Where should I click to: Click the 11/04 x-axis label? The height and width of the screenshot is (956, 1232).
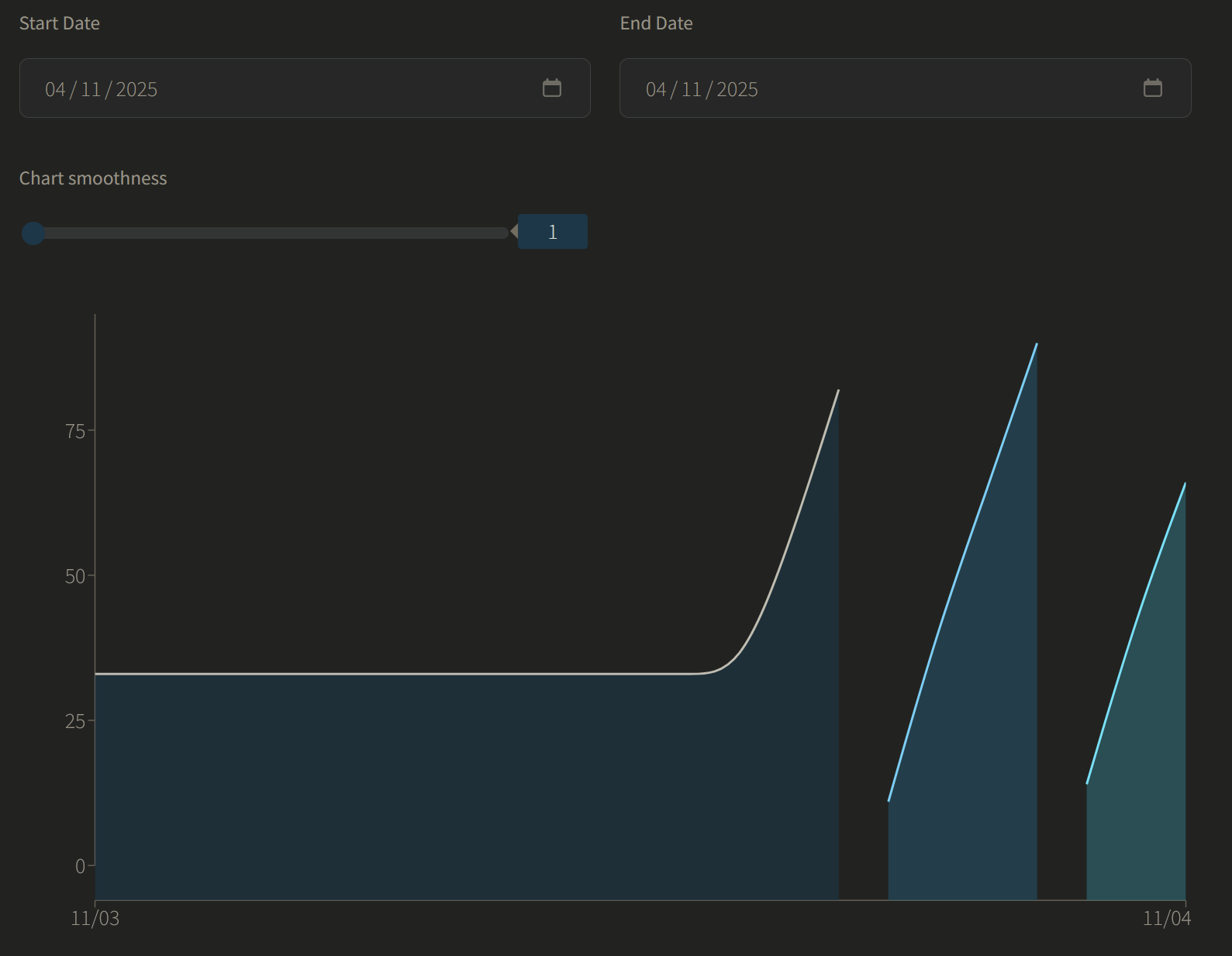[x=1167, y=918]
